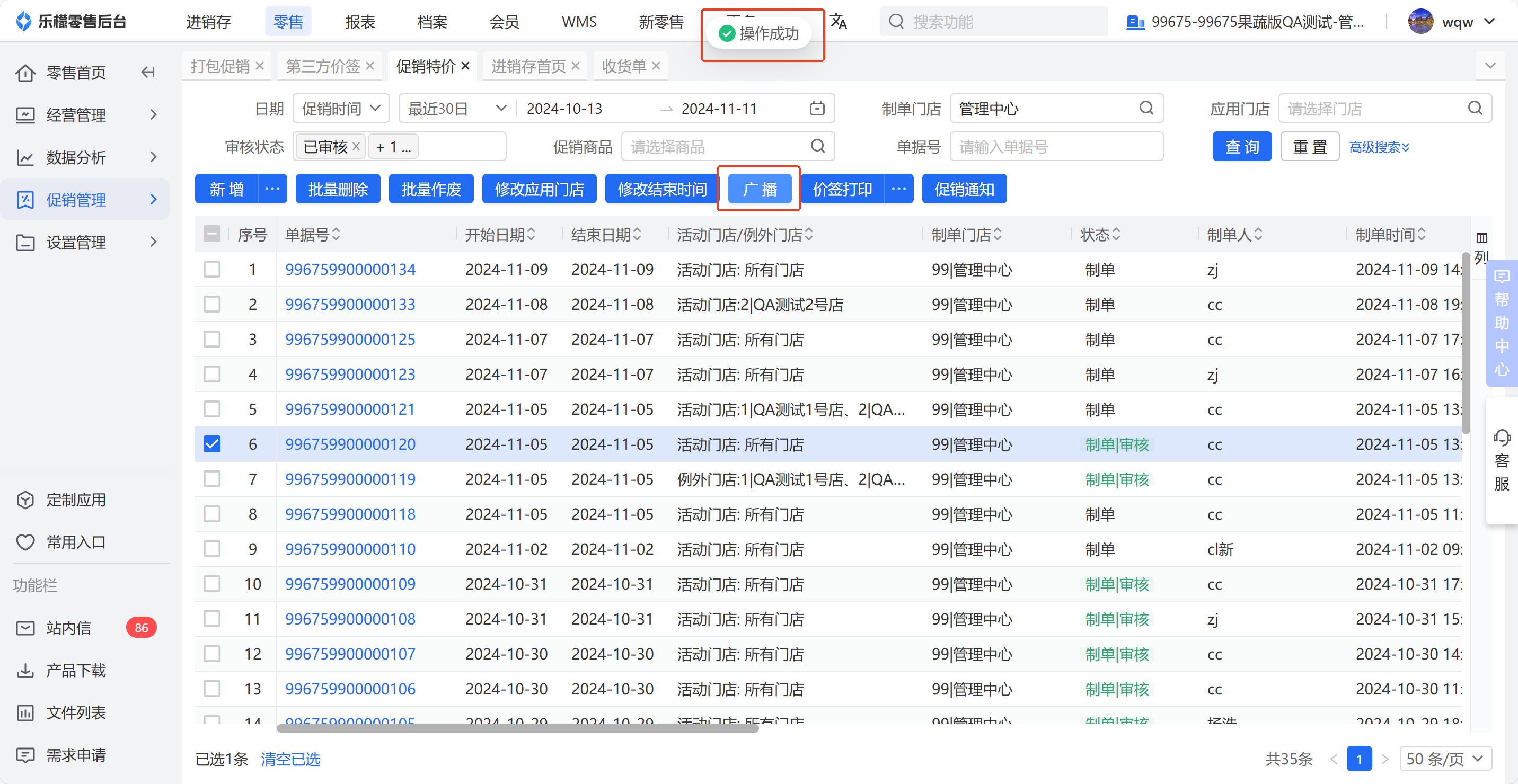
Task: Open the 会员 top menu
Action: pyautogui.click(x=504, y=22)
